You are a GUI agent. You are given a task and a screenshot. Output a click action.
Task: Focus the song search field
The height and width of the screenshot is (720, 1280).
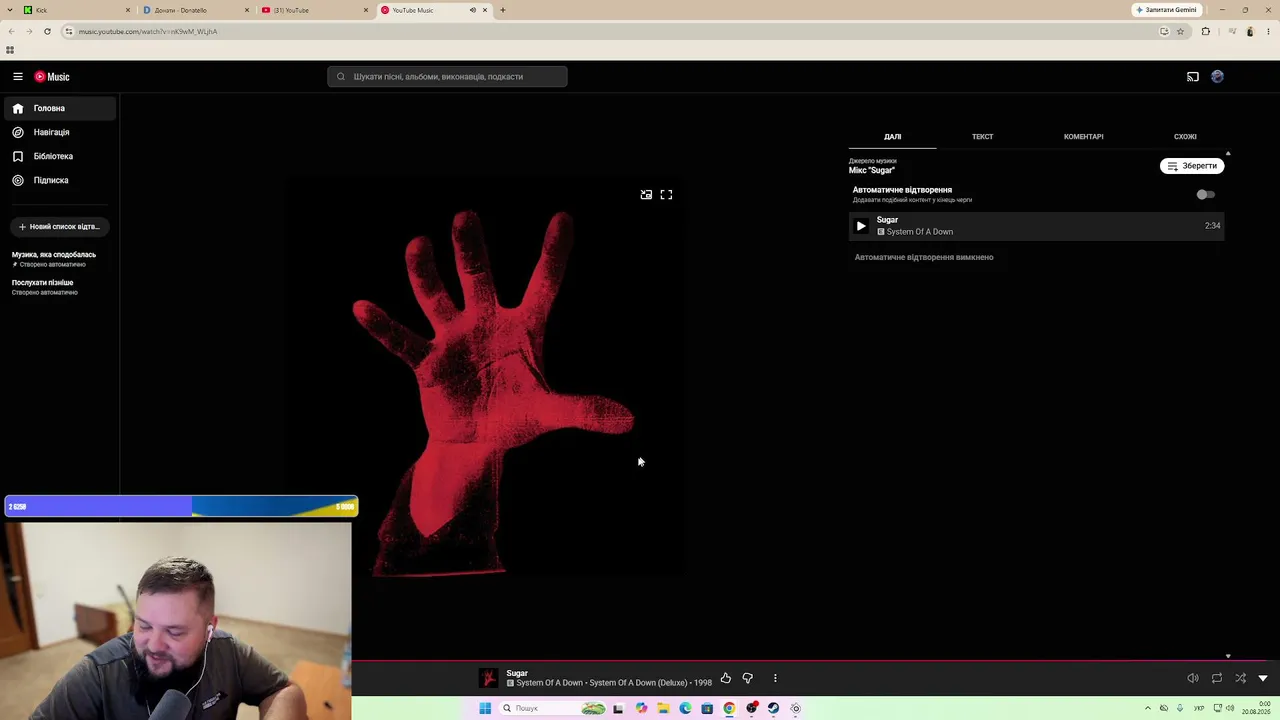click(447, 76)
